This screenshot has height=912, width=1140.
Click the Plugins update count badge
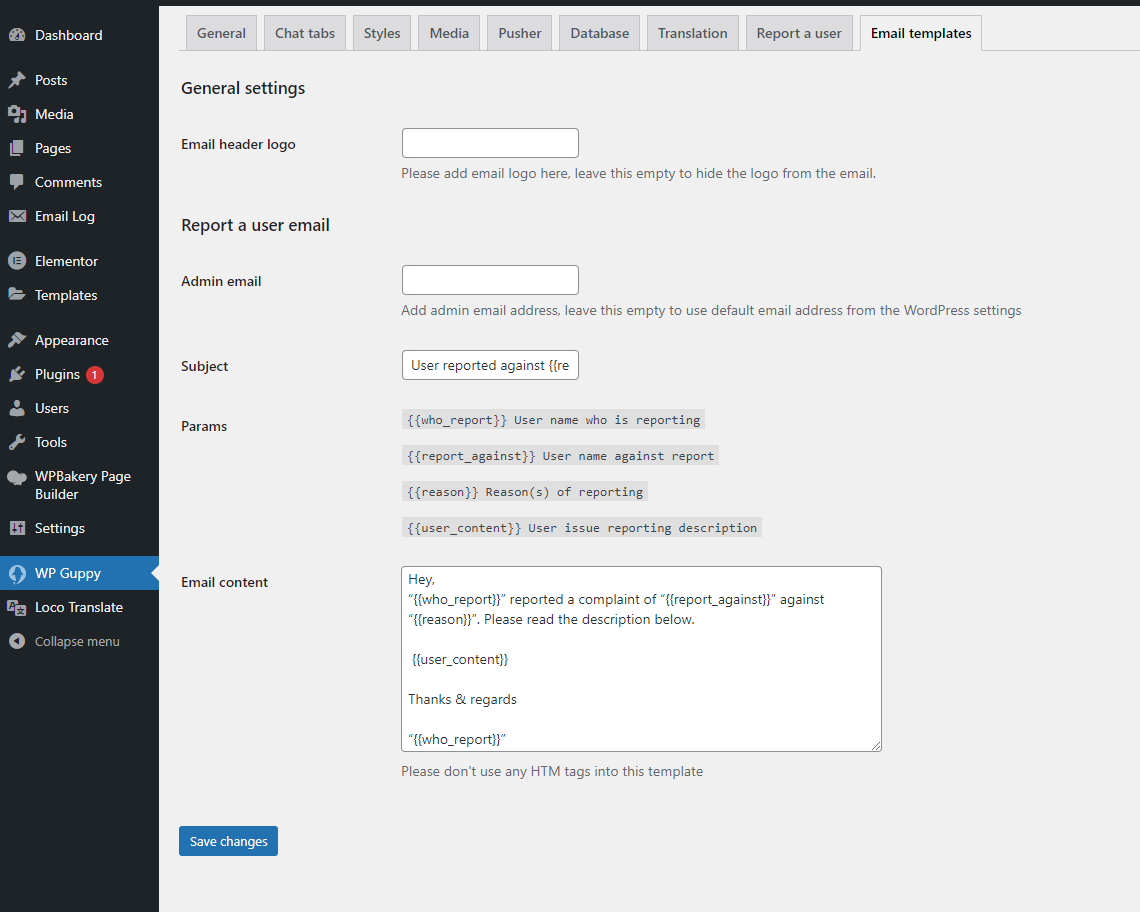(x=94, y=375)
